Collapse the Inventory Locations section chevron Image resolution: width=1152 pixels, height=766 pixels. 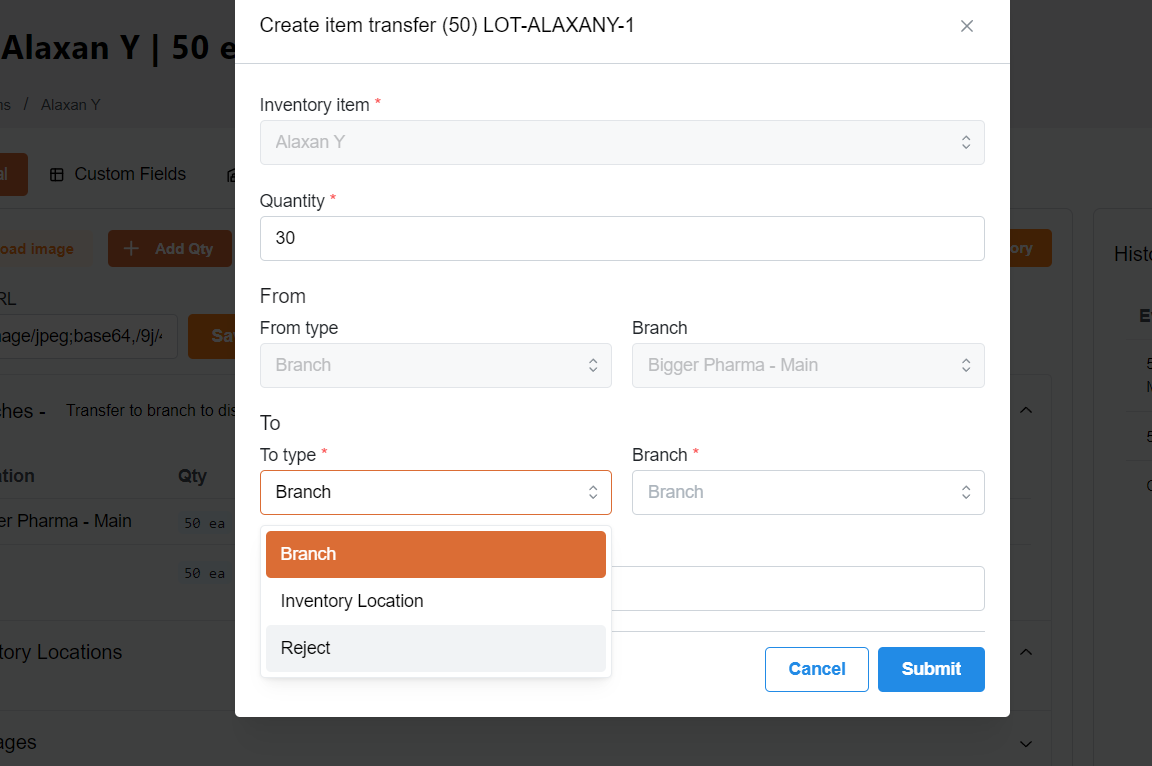[1026, 652]
